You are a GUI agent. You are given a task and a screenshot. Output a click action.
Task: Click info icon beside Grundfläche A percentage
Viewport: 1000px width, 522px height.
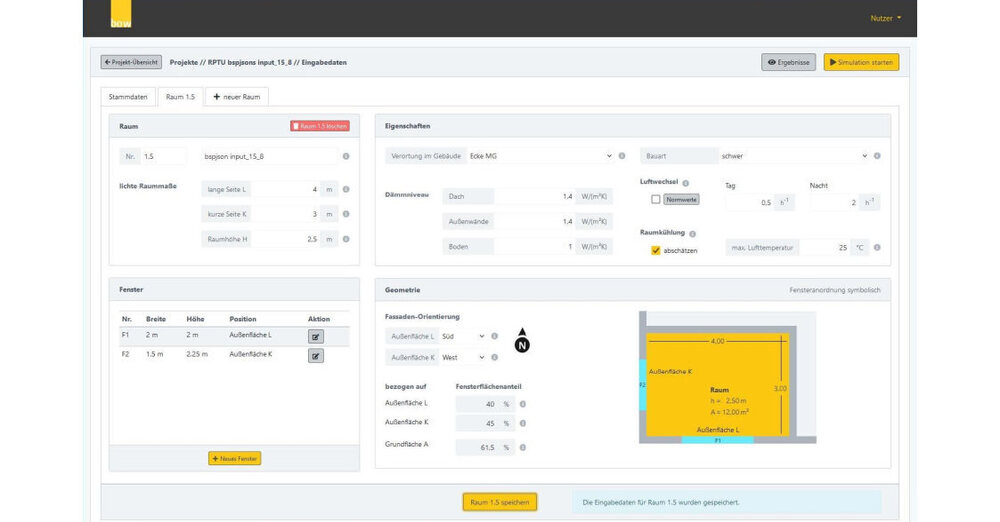point(523,447)
